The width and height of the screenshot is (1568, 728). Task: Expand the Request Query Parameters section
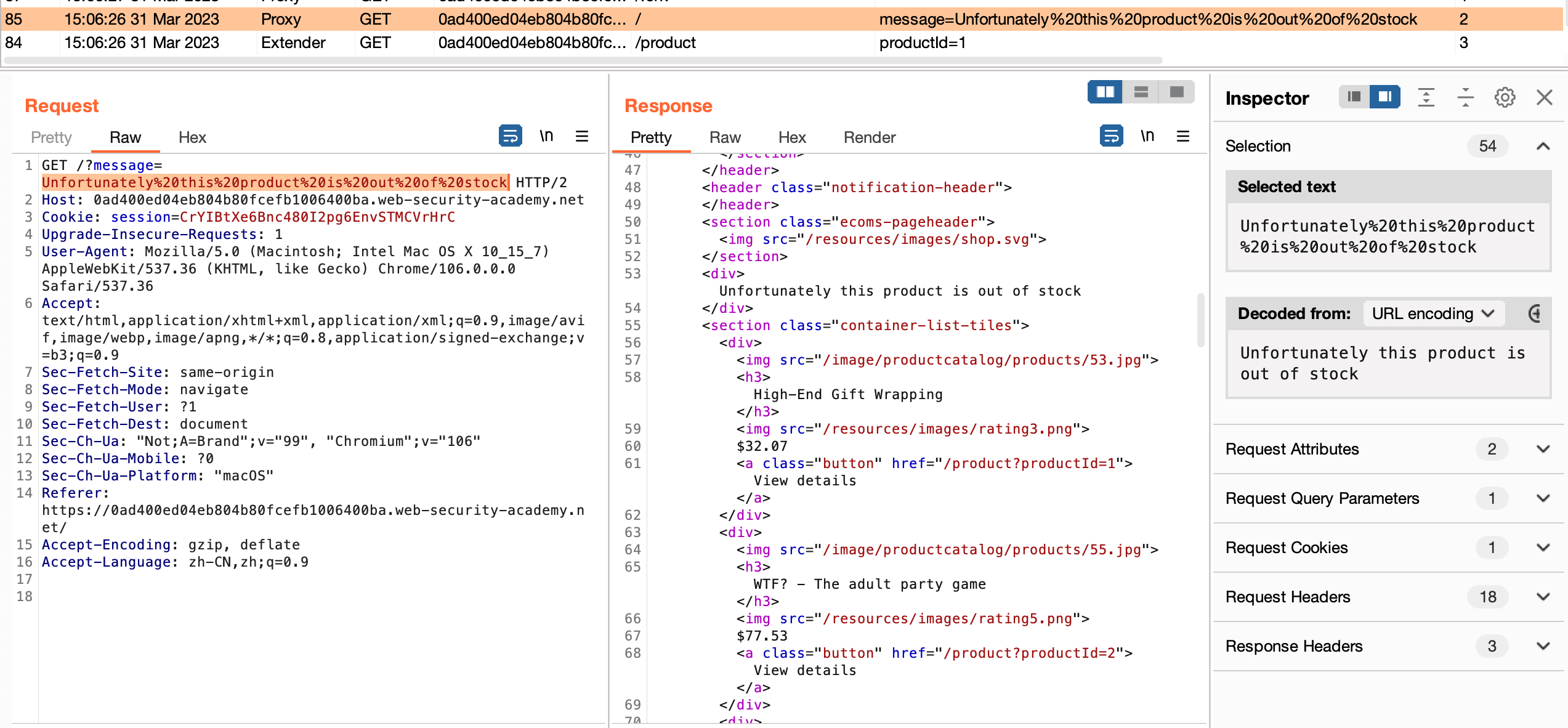pyautogui.click(x=1543, y=498)
